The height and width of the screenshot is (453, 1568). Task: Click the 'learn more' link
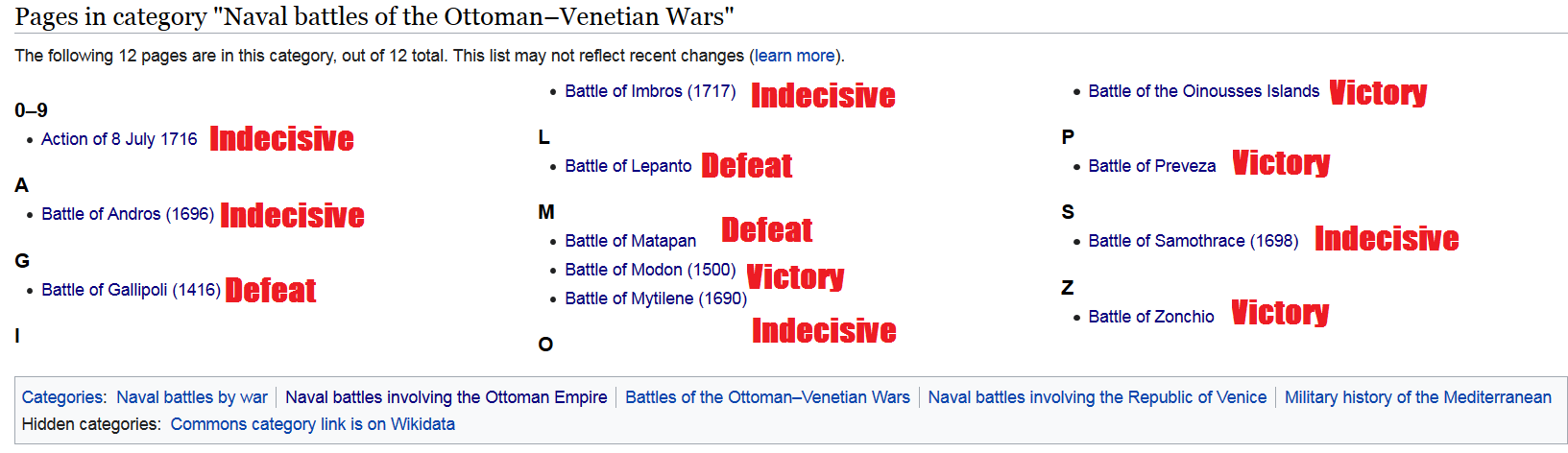point(794,56)
